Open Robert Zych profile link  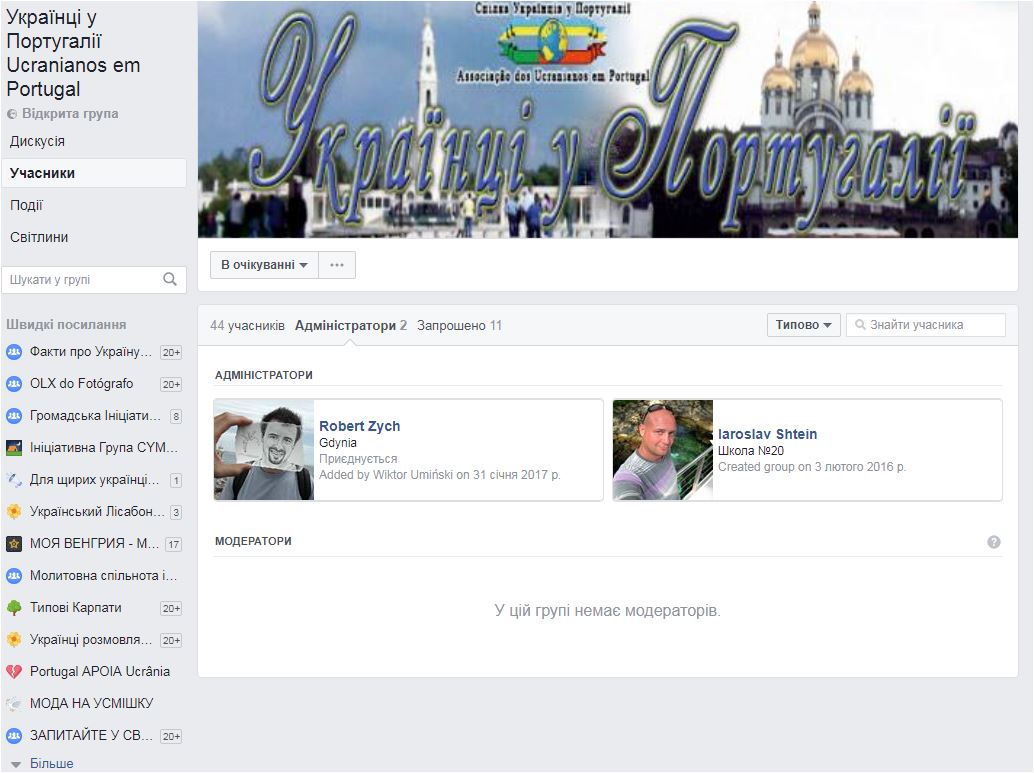pyautogui.click(x=359, y=426)
